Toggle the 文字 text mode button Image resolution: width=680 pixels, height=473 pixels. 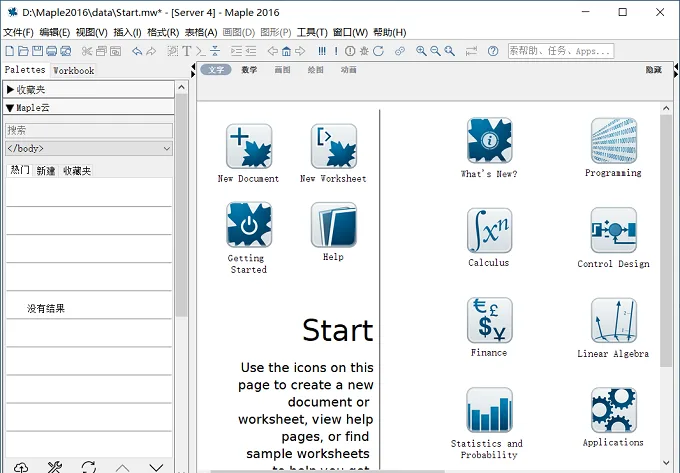(x=216, y=70)
